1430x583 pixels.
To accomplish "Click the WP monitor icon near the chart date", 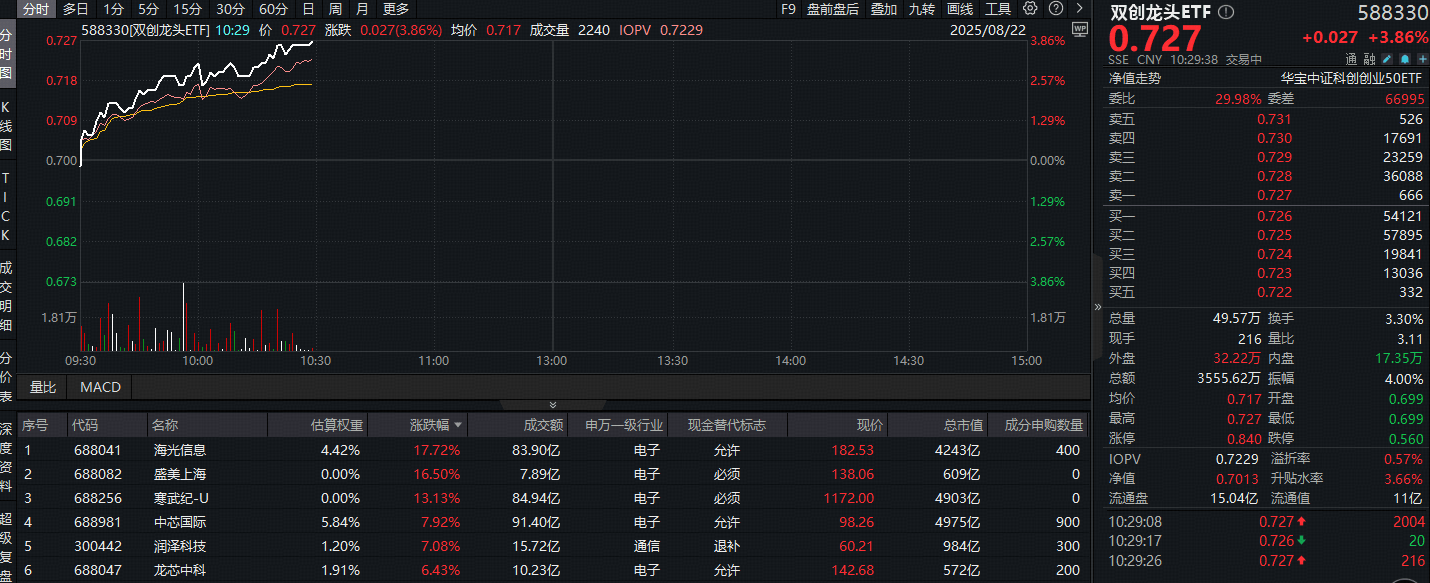I will pyautogui.click(x=1079, y=30).
